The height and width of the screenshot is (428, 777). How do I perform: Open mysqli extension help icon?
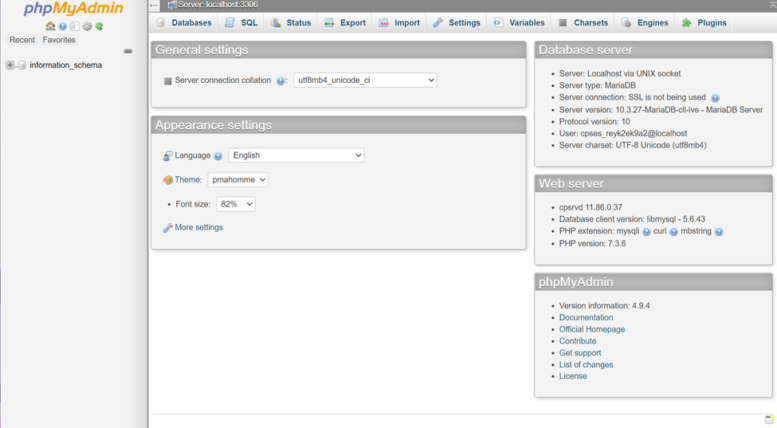(647, 232)
